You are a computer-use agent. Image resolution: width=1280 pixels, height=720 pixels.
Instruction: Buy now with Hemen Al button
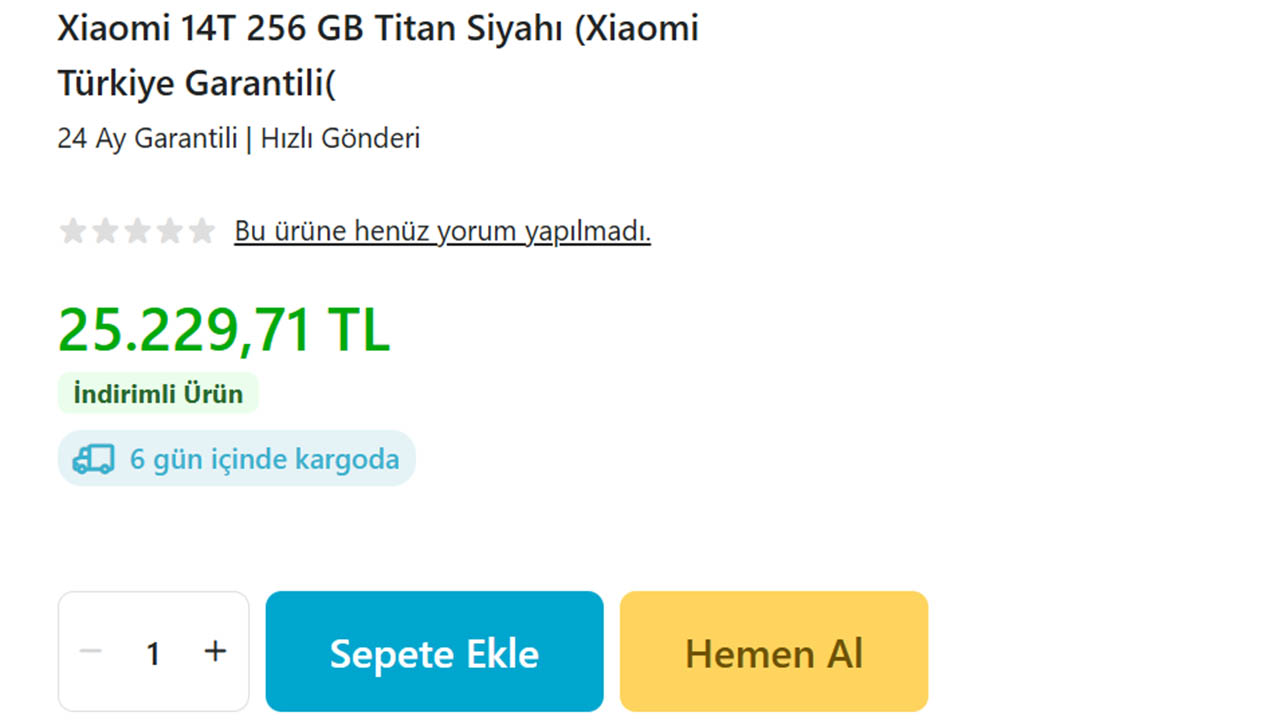[x=774, y=652]
